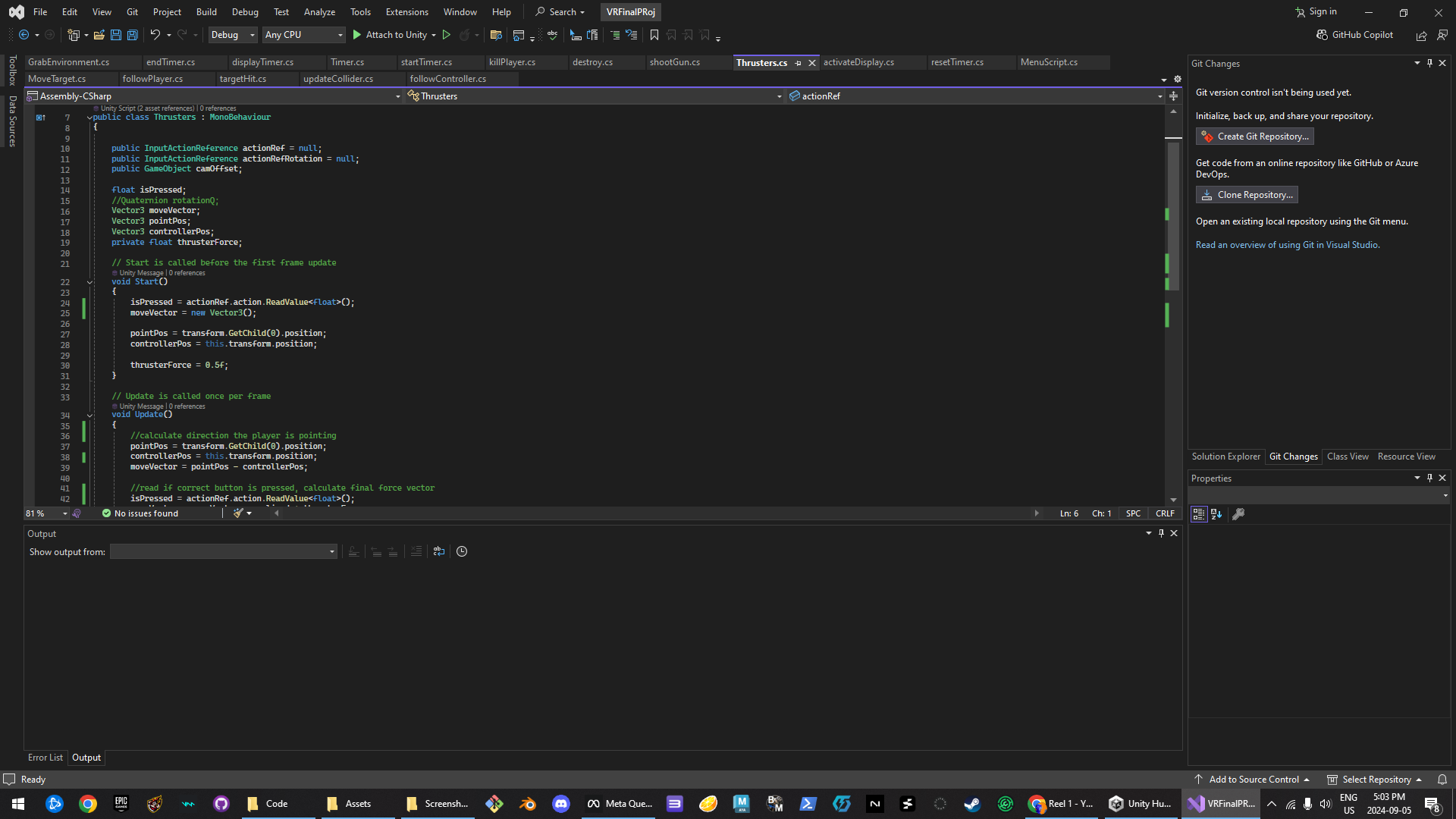
Task: Click the Save All toolbar icon
Action: tap(132, 35)
